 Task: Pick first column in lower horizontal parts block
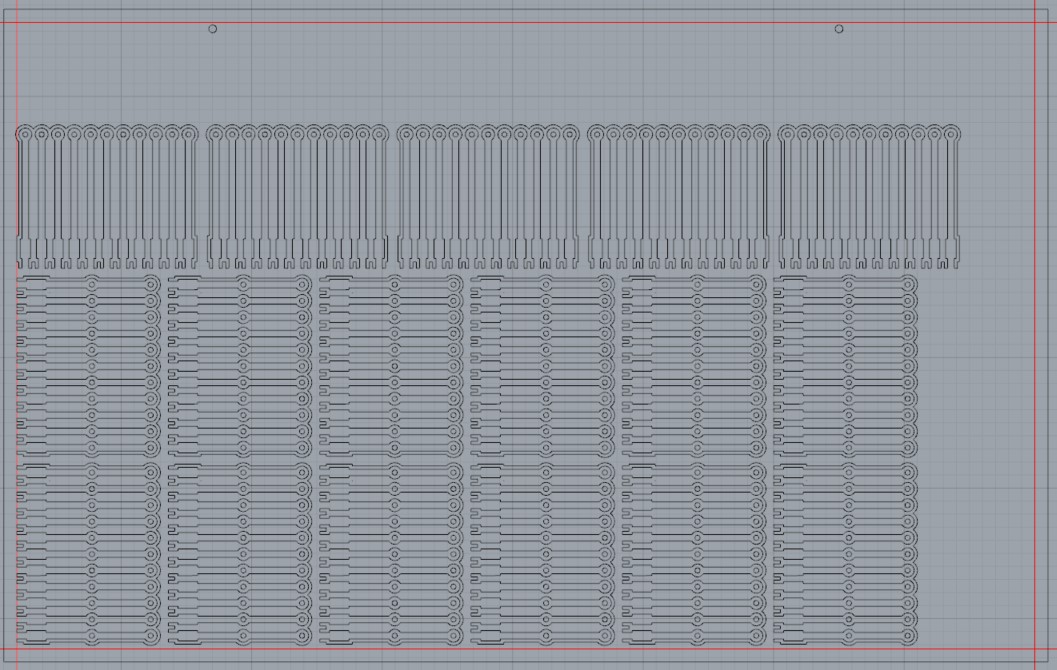[x=89, y=553]
